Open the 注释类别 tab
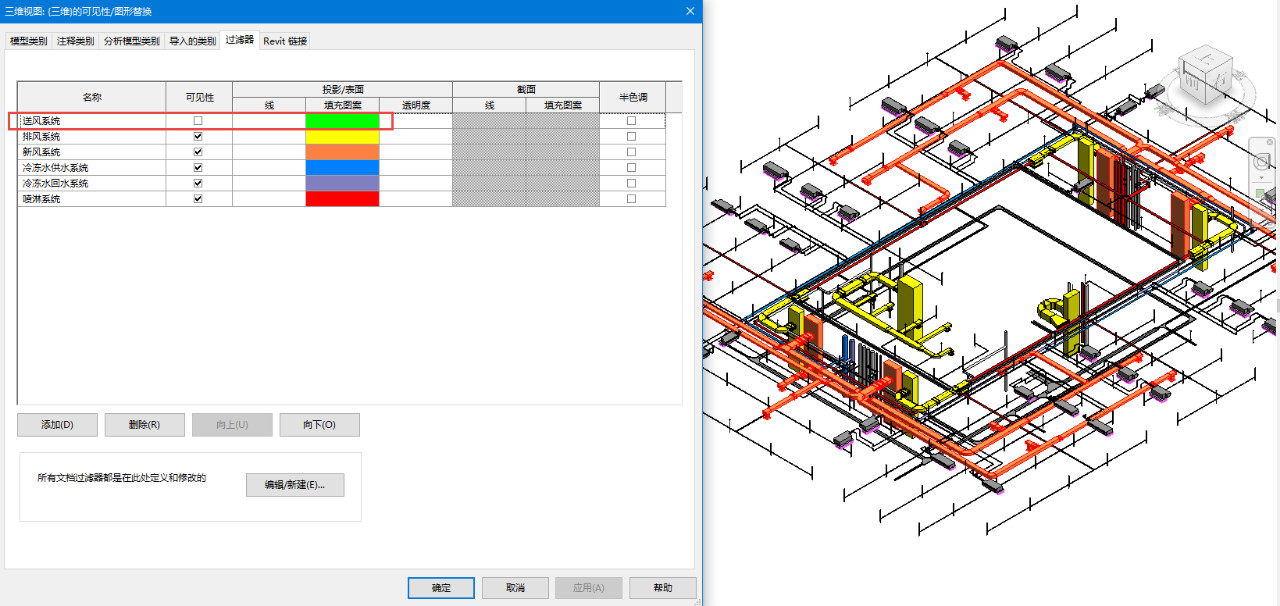Screen dimensions: 1280x606 pos(76,41)
